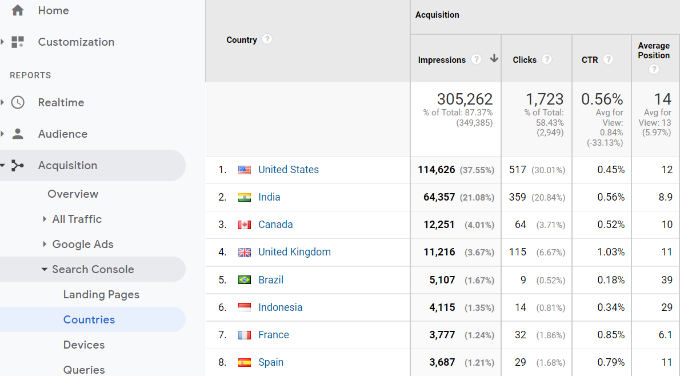Expand the Google Ads submenu arrow
The image size is (680, 376).
click(44, 244)
